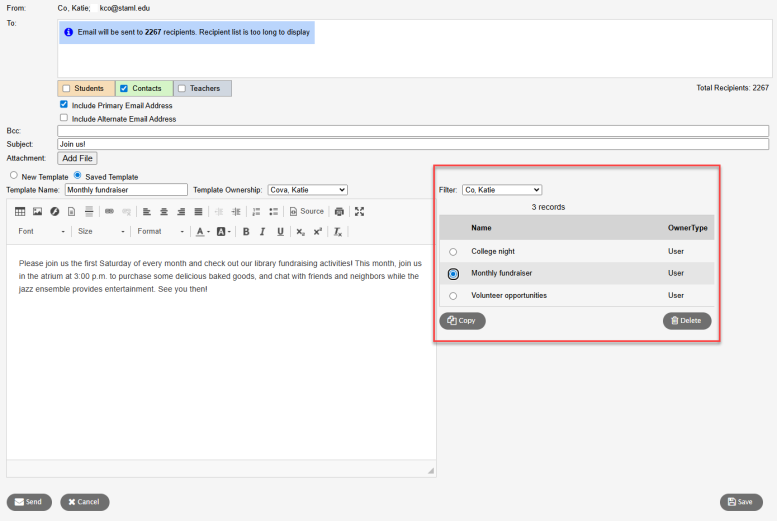Open the Filter dropdown showing Co, Katie
This screenshot has width=777, height=521.
pos(501,190)
